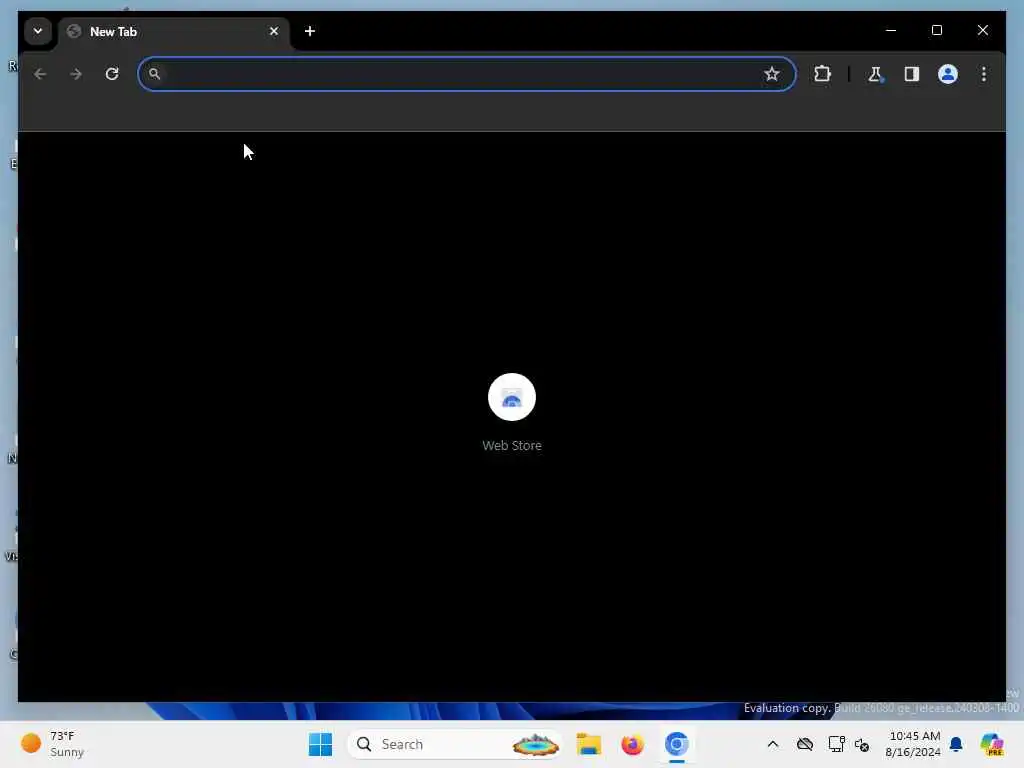Go forward to the next page
Image resolution: width=1024 pixels, height=768 pixels.
(x=76, y=74)
